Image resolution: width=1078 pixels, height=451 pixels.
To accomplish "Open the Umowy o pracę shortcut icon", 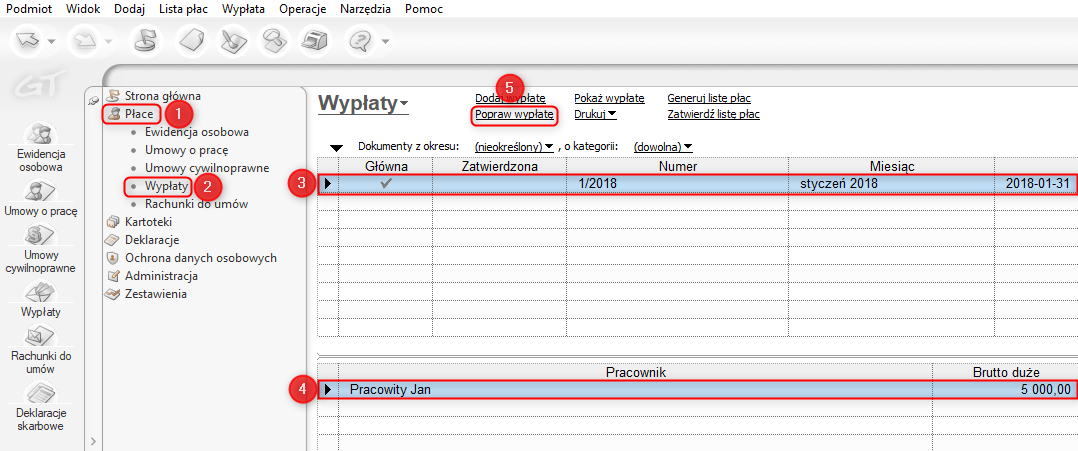I will [x=39, y=192].
